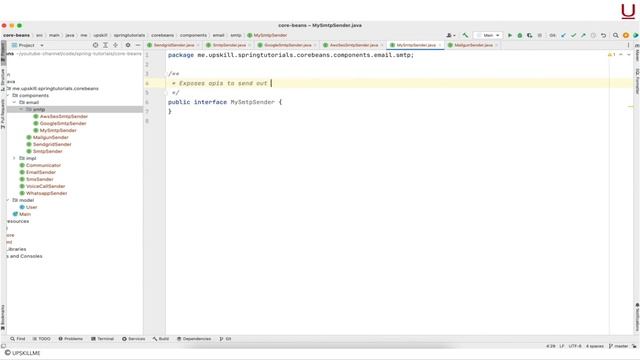Select opened file target icon in Project panel
Image resolution: width=640 pixels, height=360 pixels.
[96, 45]
